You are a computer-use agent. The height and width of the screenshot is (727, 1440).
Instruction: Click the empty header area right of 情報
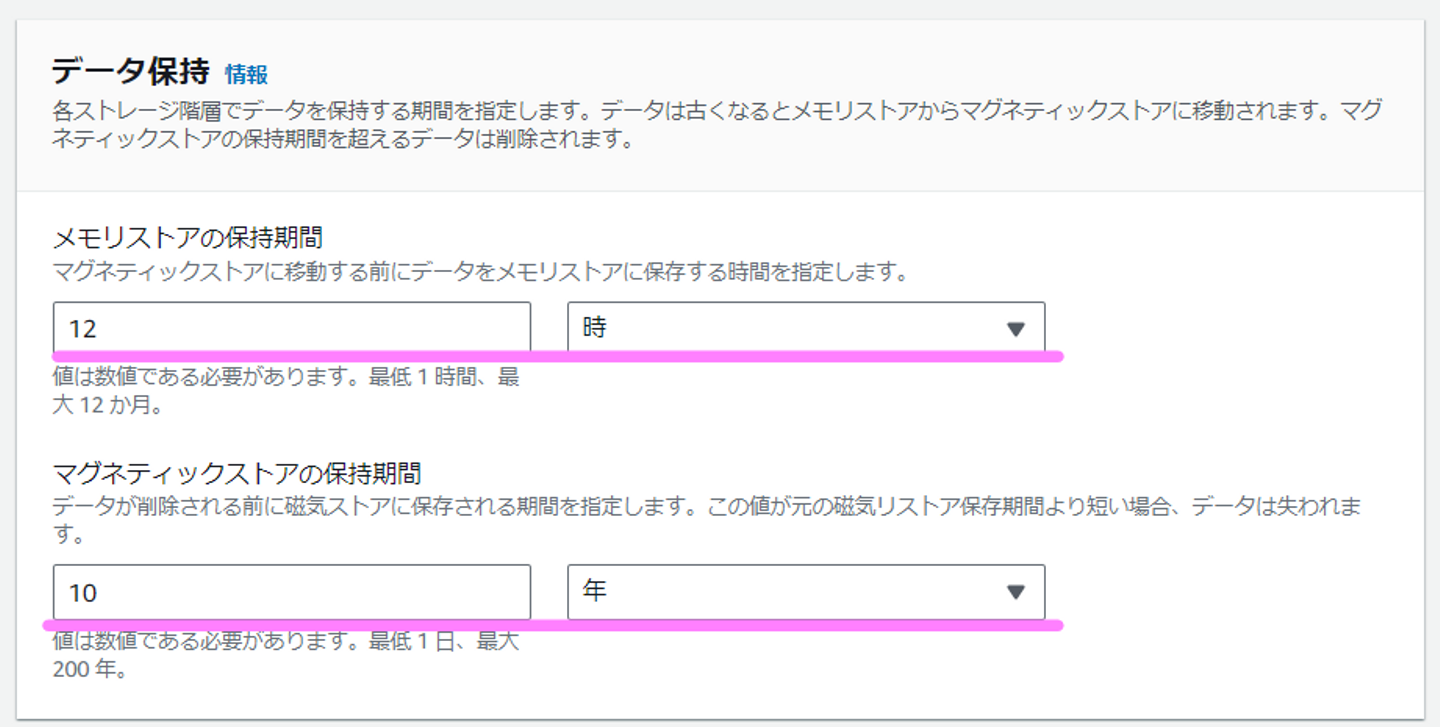tap(800, 74)
